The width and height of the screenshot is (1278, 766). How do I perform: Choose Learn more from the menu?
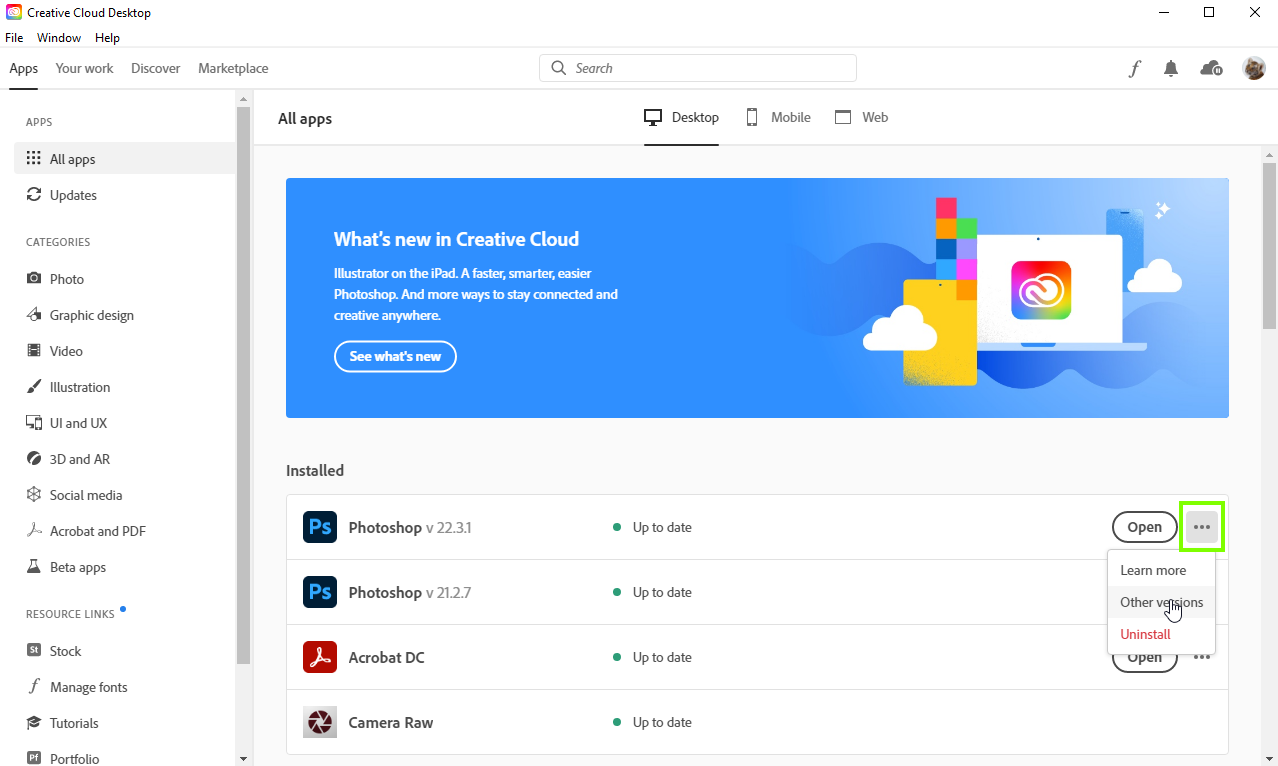[x=1161, y=570]
